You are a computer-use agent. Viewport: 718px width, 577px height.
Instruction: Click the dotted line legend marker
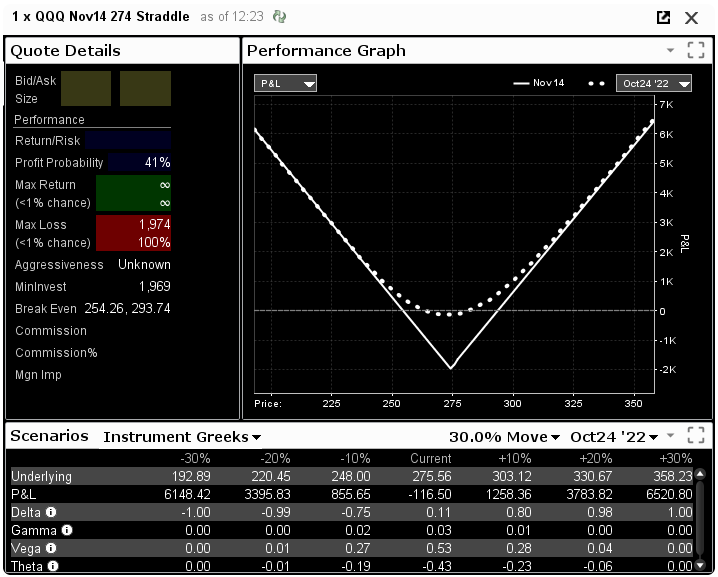tap(596, 83)
